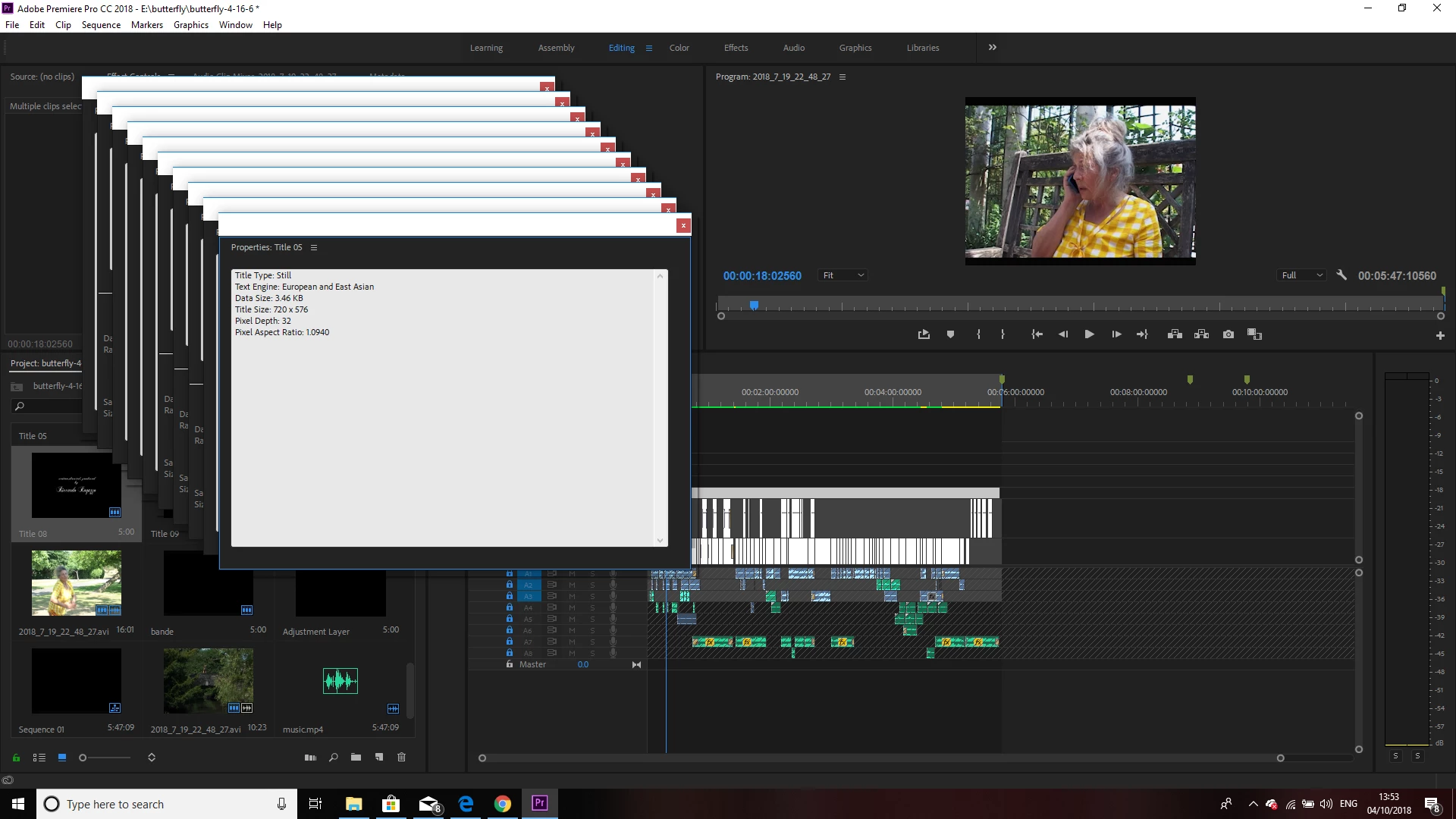The width and height of the screenshot is (1456, 819).
Task: Click the Export Frame camera icon
Action: (1228, 334)
